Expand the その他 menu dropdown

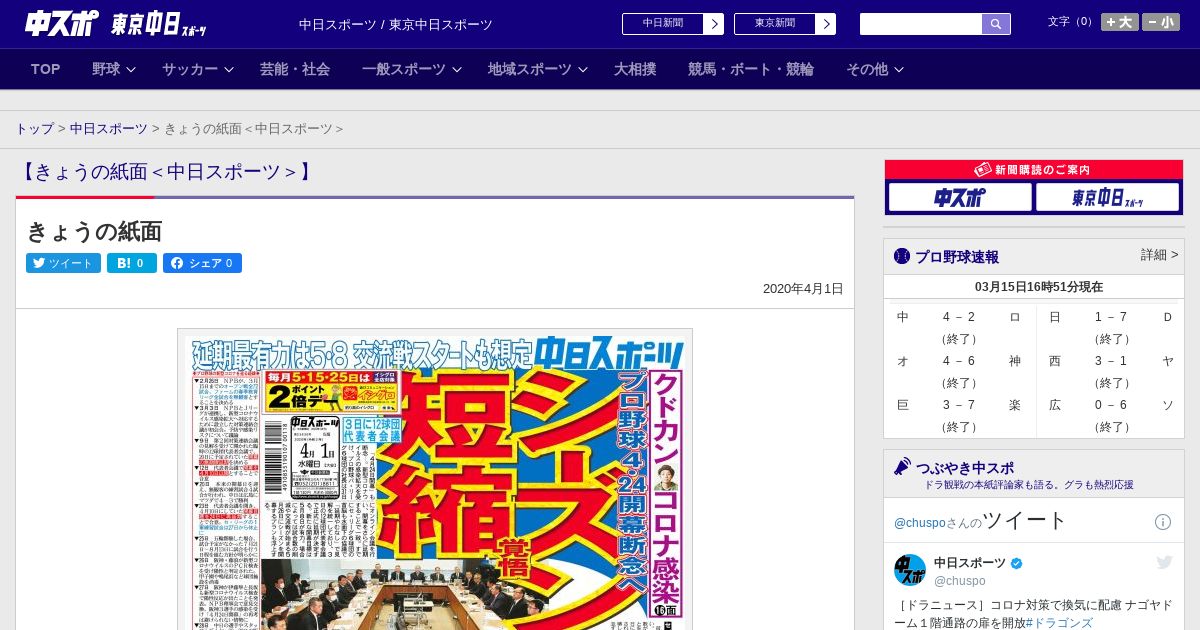click(x=875, y=69)
